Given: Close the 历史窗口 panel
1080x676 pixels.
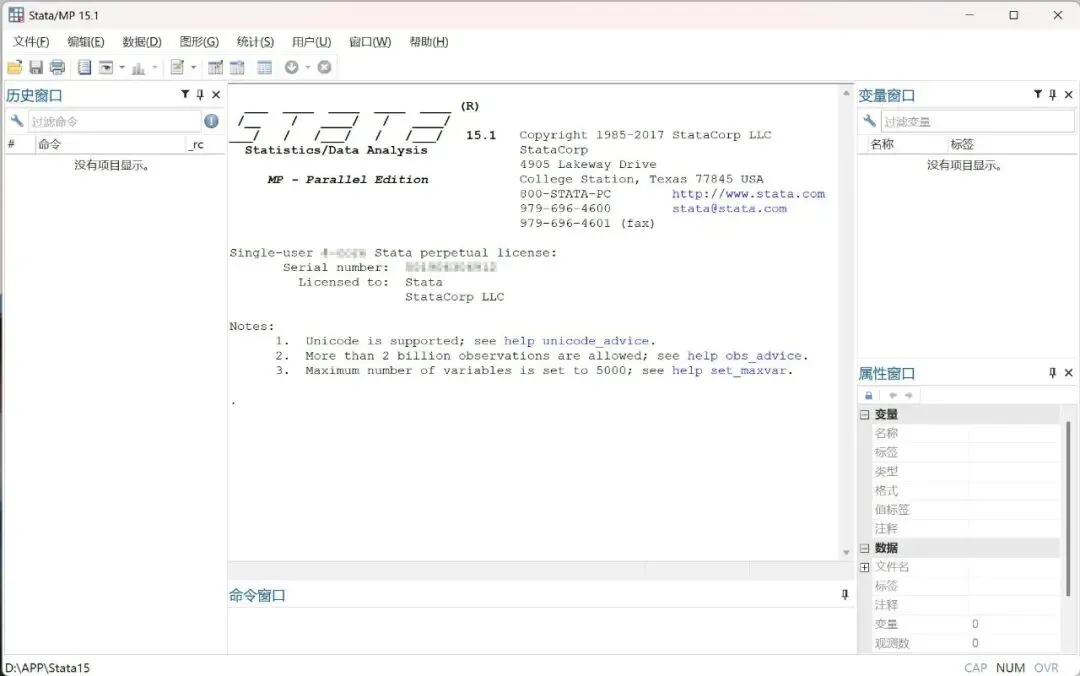Looking at the screenshot, I should (x=216, y=95).
